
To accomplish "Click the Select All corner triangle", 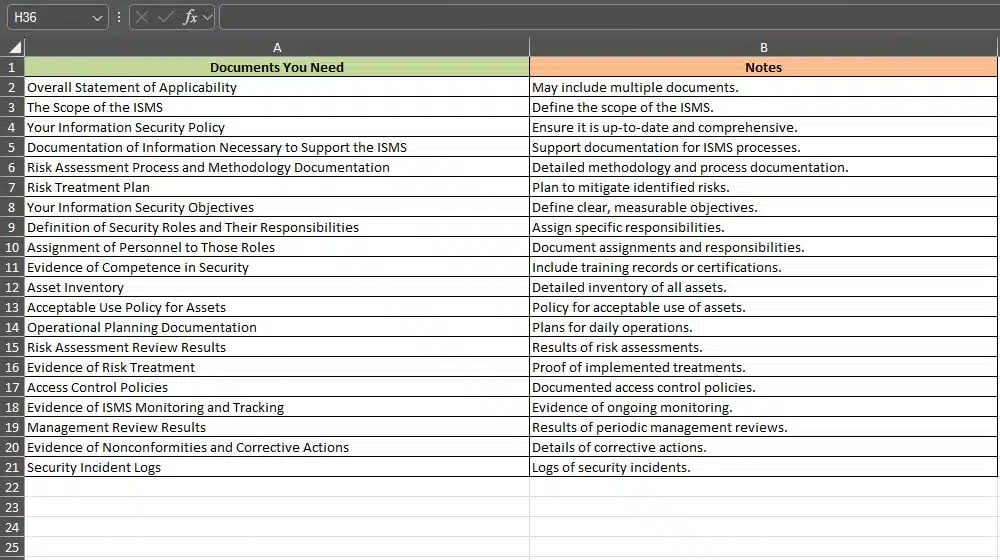I will click(13, 47).
